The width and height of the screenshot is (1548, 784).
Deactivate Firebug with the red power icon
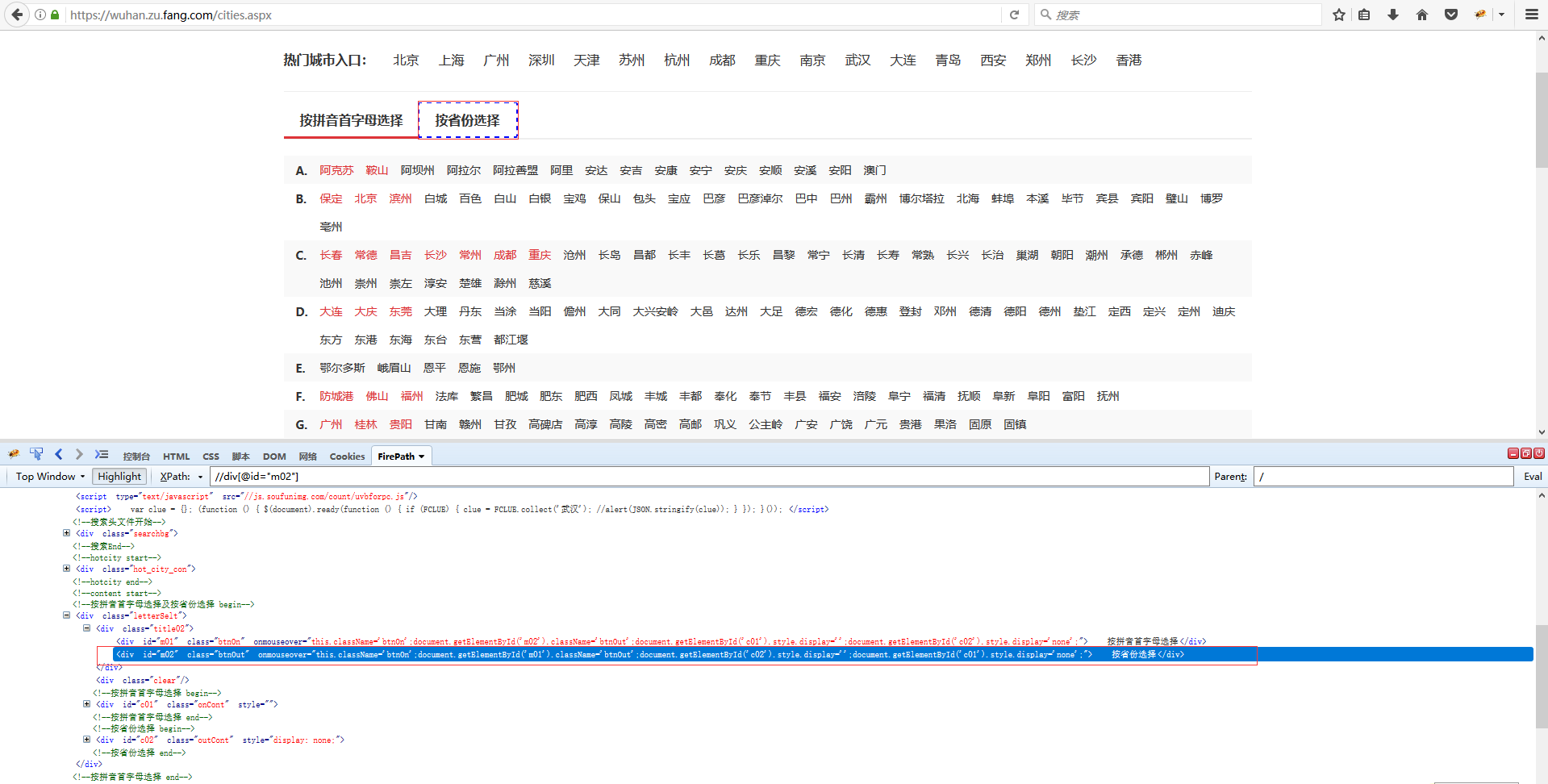1539,453
